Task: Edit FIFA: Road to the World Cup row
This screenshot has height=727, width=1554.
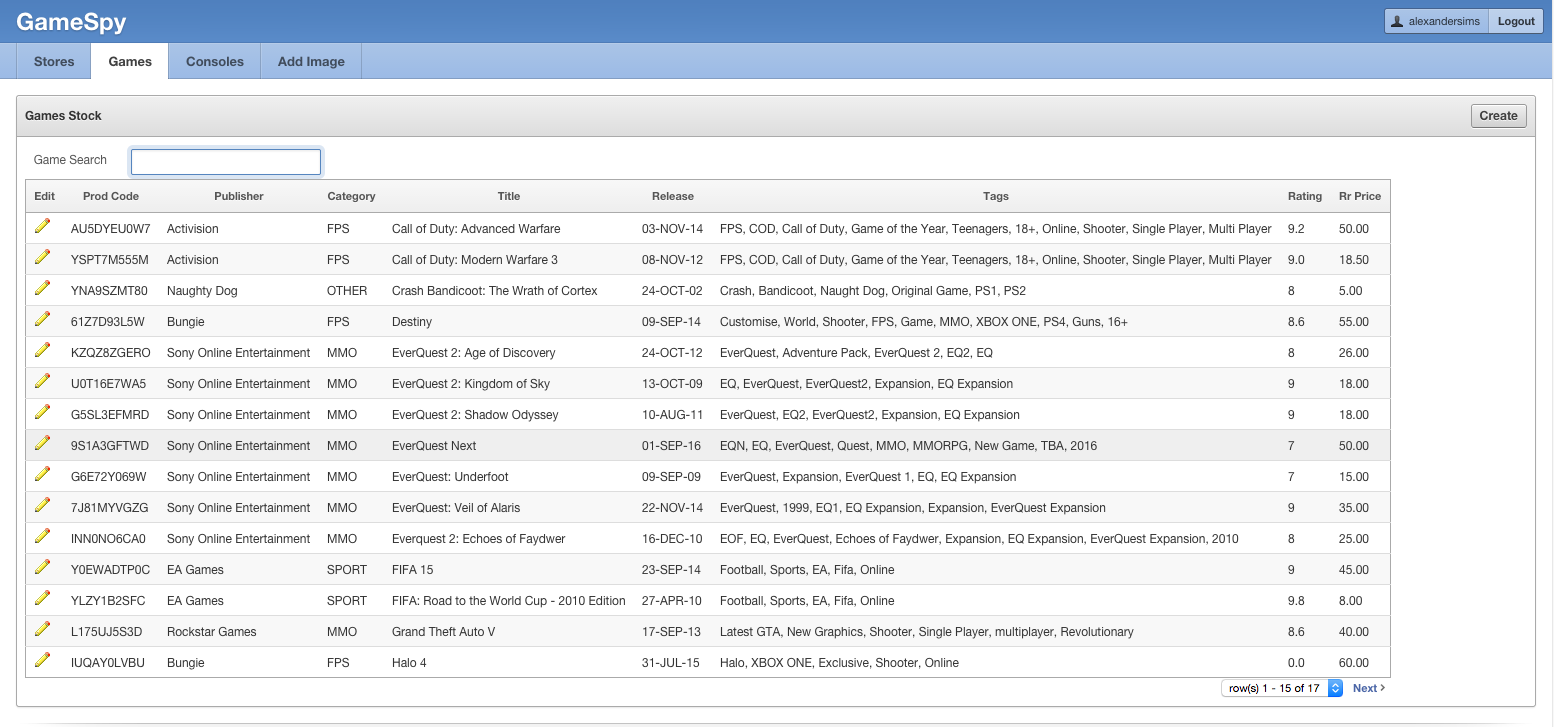Action: click(x=42, y=598)
